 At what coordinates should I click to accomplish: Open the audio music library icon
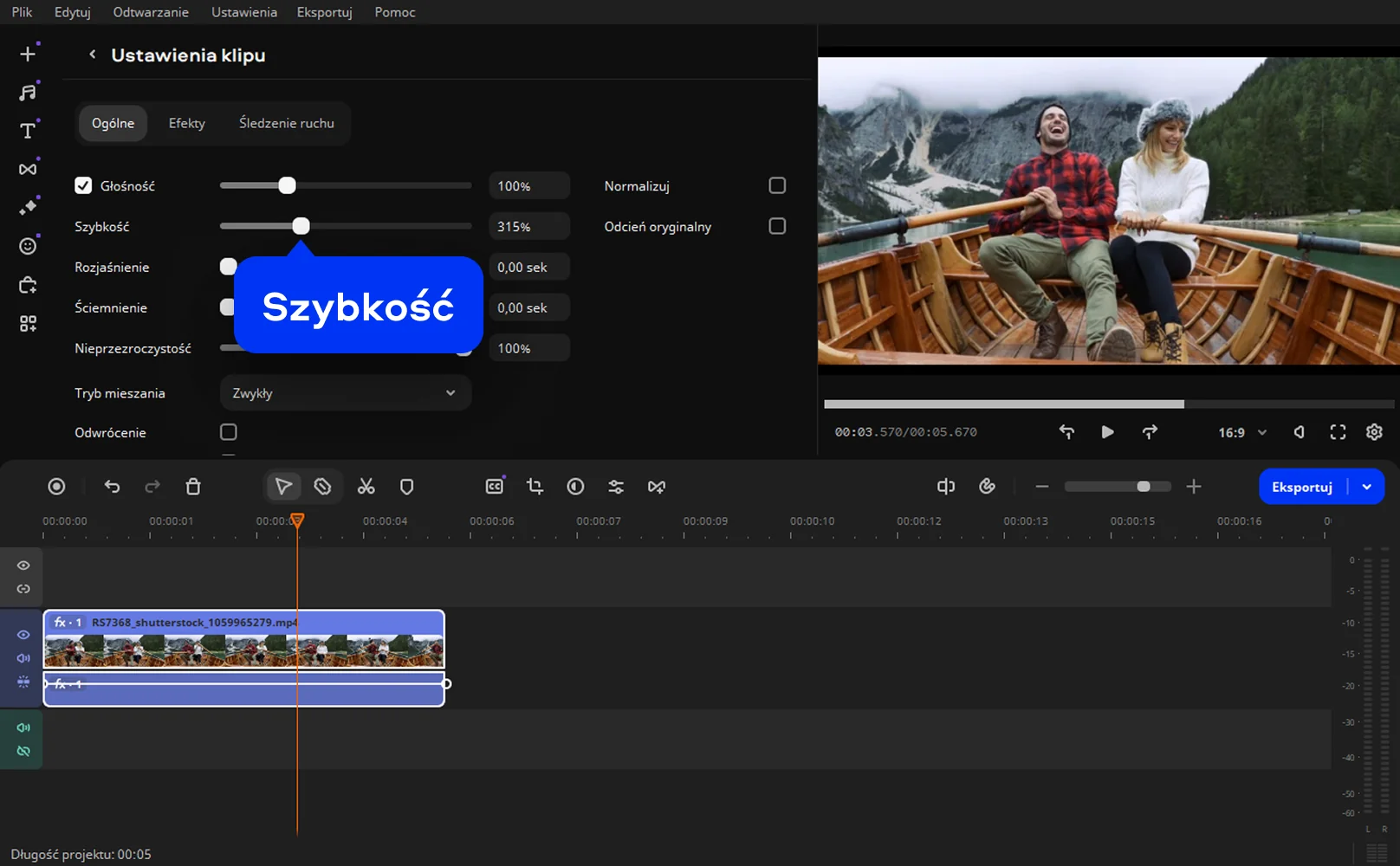pyautogui.click(x=28, y=93)
